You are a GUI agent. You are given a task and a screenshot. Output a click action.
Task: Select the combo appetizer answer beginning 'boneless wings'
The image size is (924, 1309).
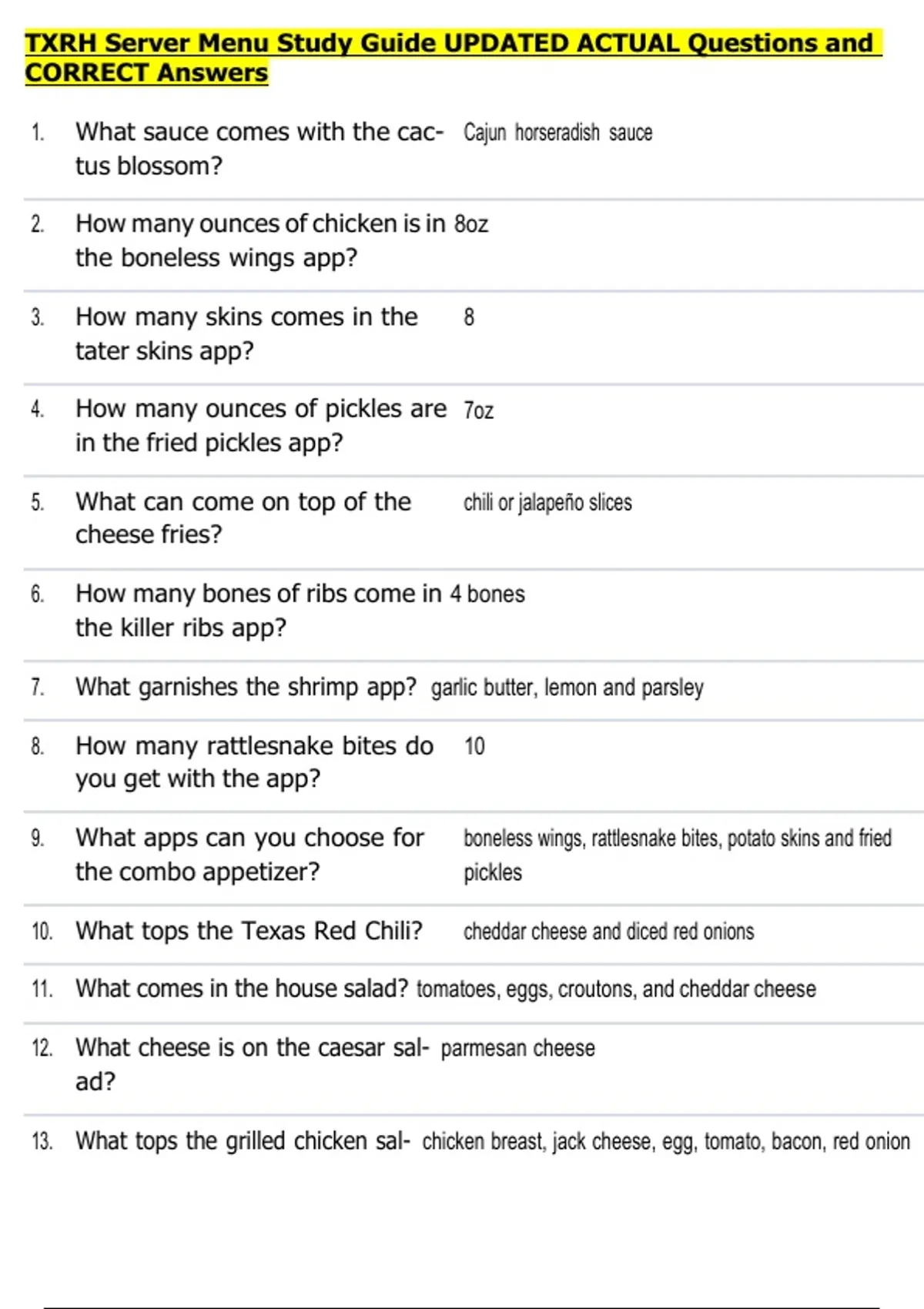pyautogui.click(x=677, y=854)
